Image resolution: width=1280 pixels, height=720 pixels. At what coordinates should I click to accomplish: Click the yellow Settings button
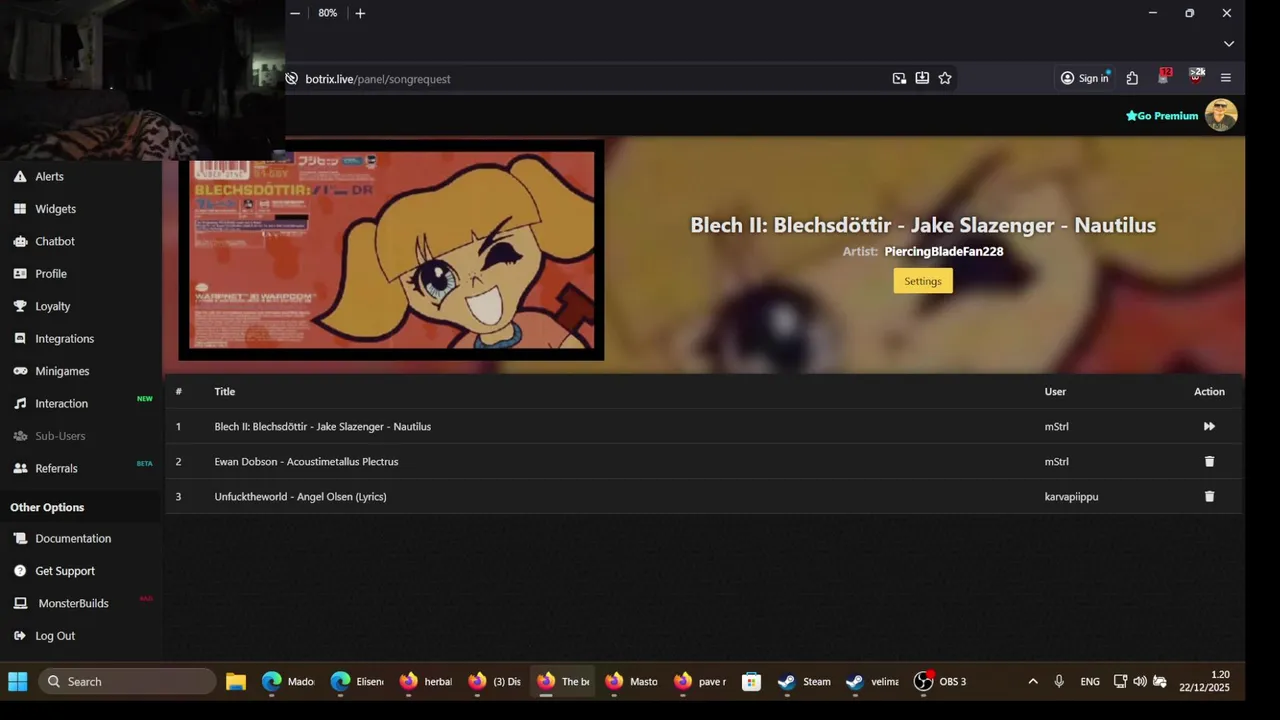click(923, 281)
